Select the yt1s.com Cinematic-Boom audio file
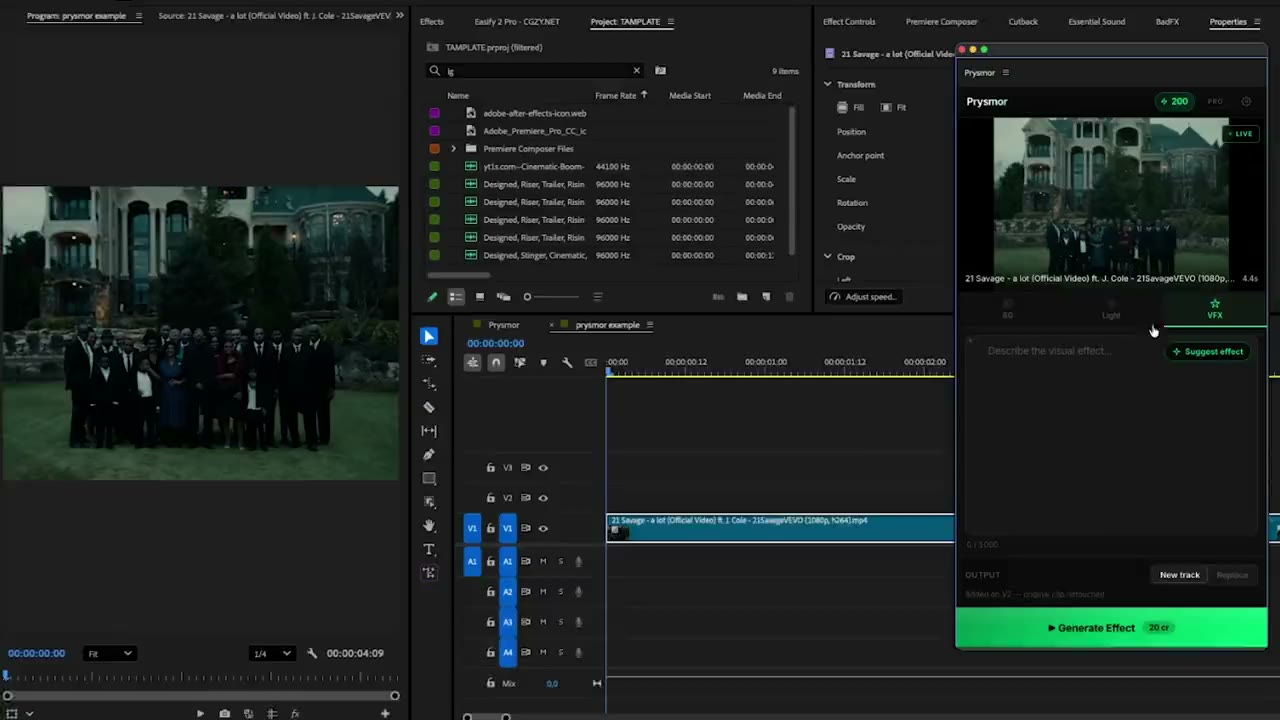 point(533,166)
